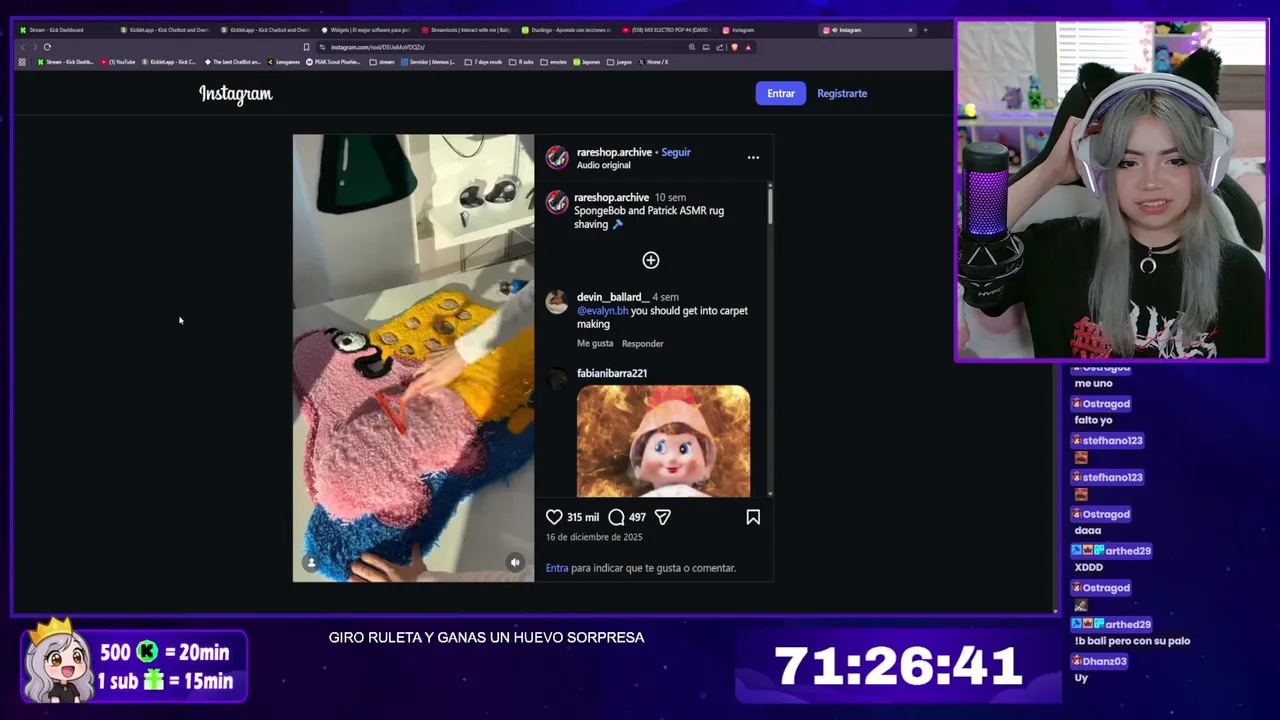
Task: Open the Home / X bookmark
Action: 652,62
